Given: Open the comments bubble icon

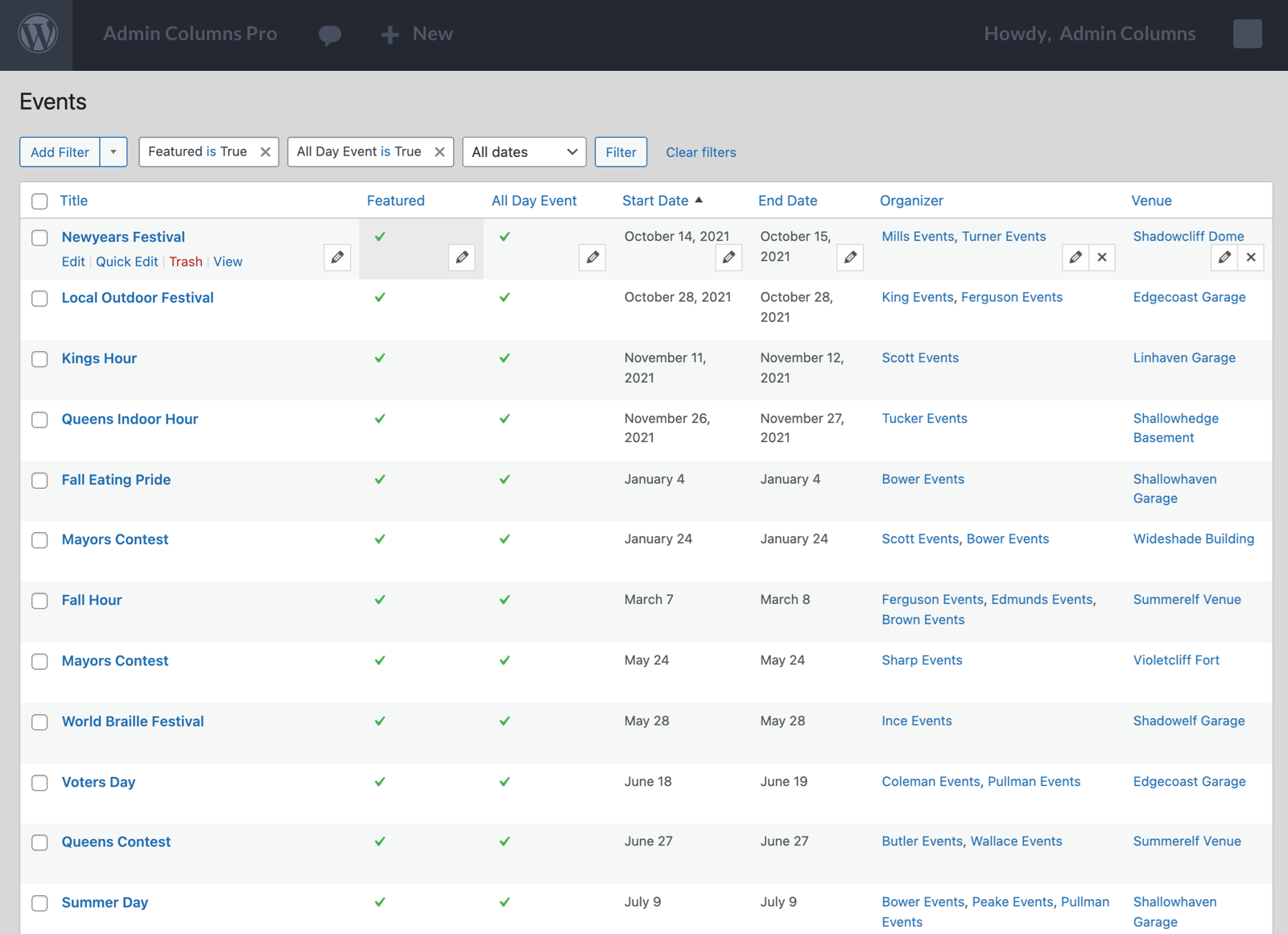Looking at the screenshot, I should point(330,35).
